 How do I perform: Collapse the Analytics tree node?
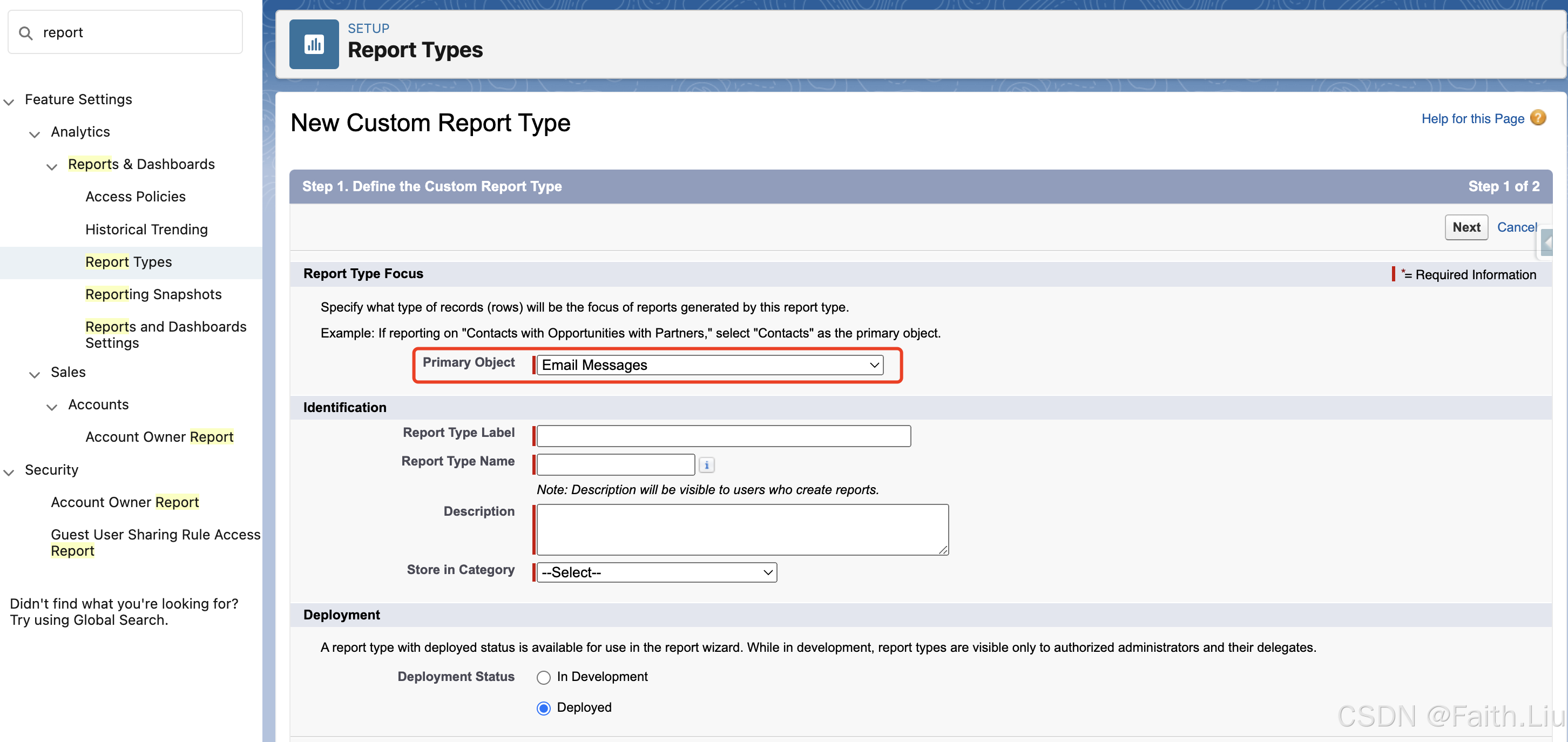pyautogui.click(x=35, y=134)
